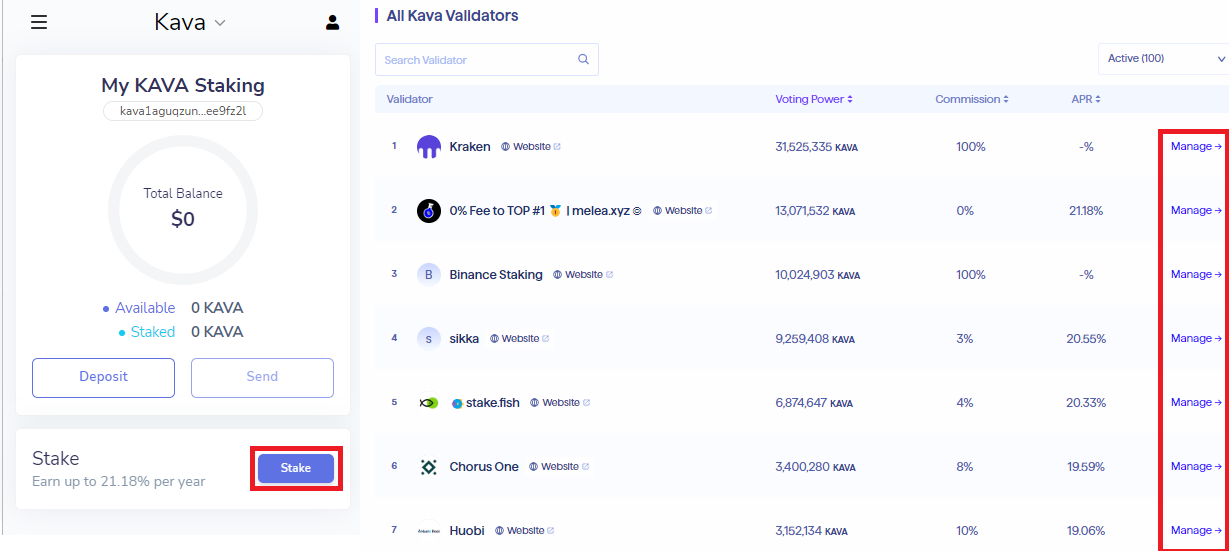Sort by APR column
This screenshot has width=1229, height=551.
[1086, 99]
